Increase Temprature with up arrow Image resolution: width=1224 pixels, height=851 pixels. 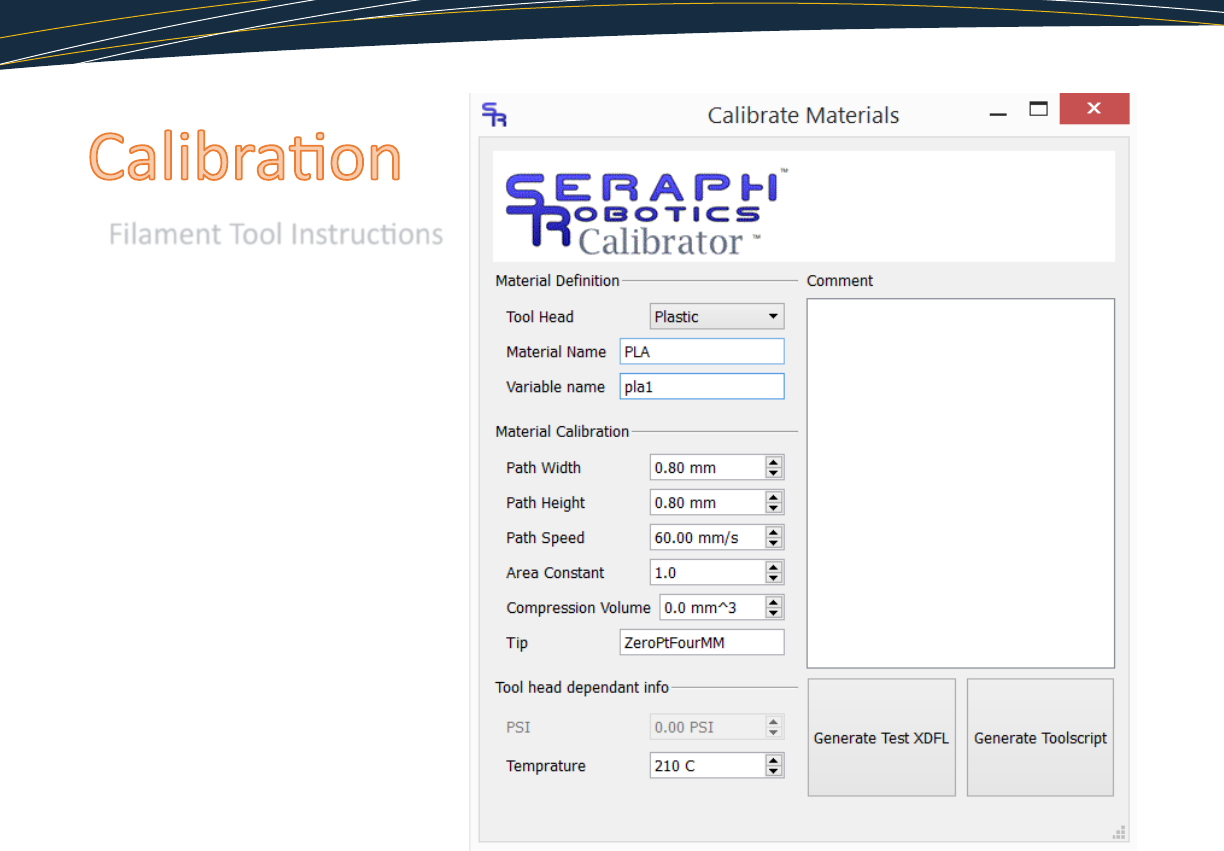tap(774, 760)
